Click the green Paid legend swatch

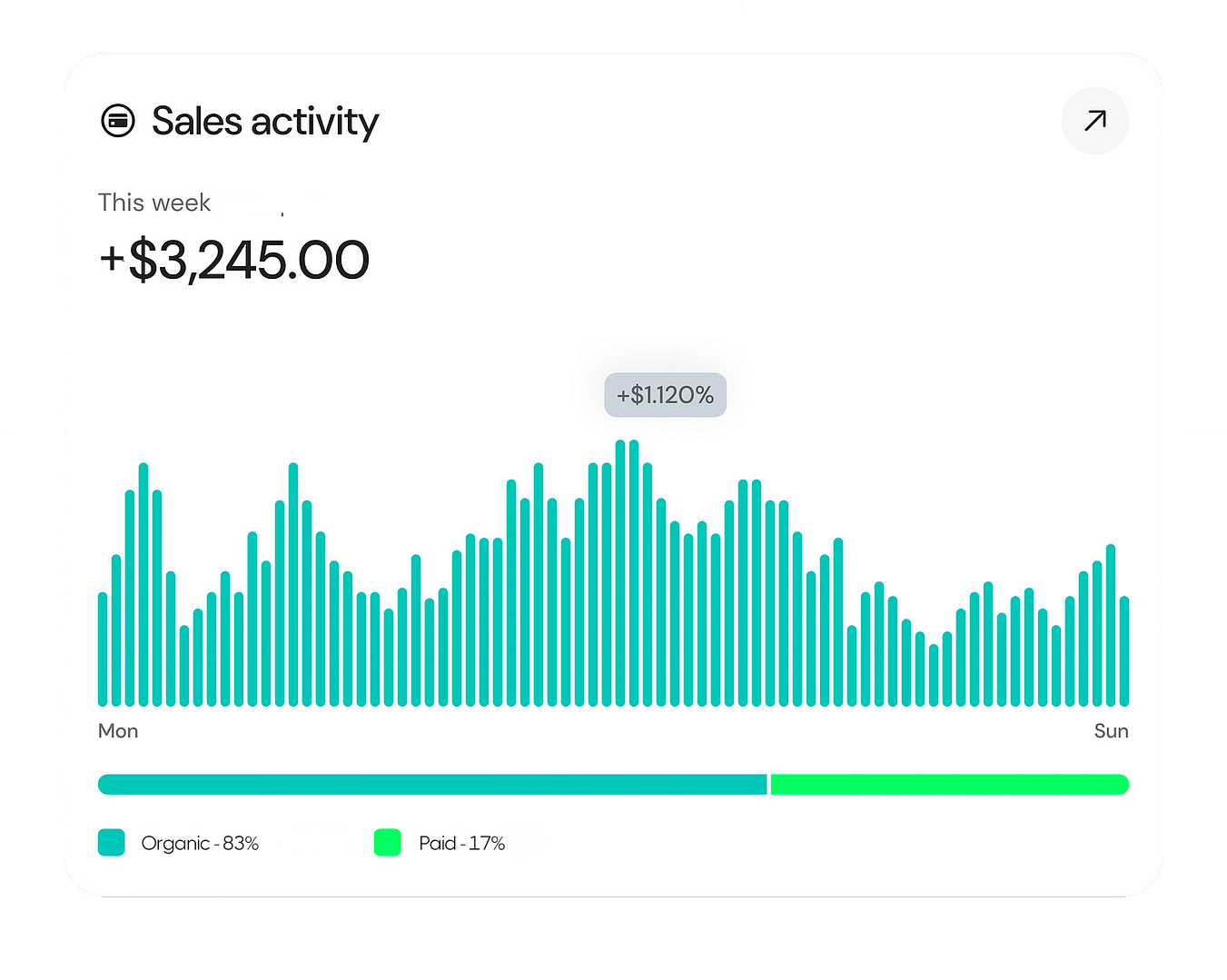(x=387, y=843)
